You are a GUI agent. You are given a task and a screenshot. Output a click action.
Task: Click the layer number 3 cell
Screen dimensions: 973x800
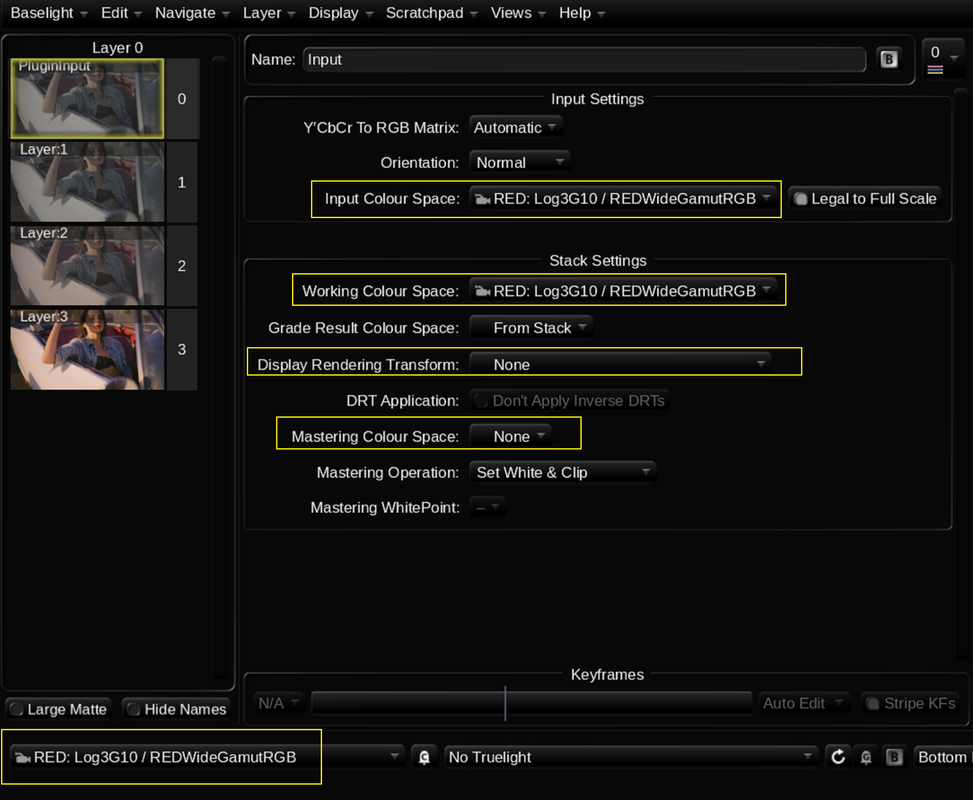(182, 349)
